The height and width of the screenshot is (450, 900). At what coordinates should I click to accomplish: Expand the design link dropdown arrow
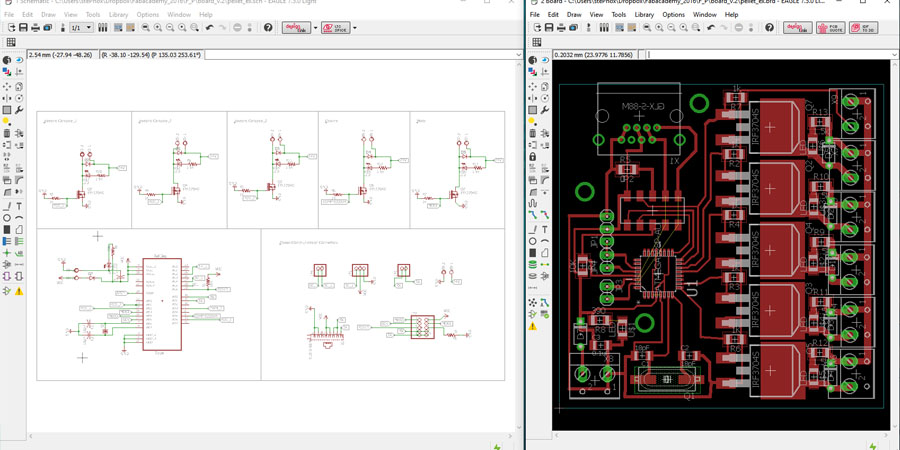[x=315, y=28]
